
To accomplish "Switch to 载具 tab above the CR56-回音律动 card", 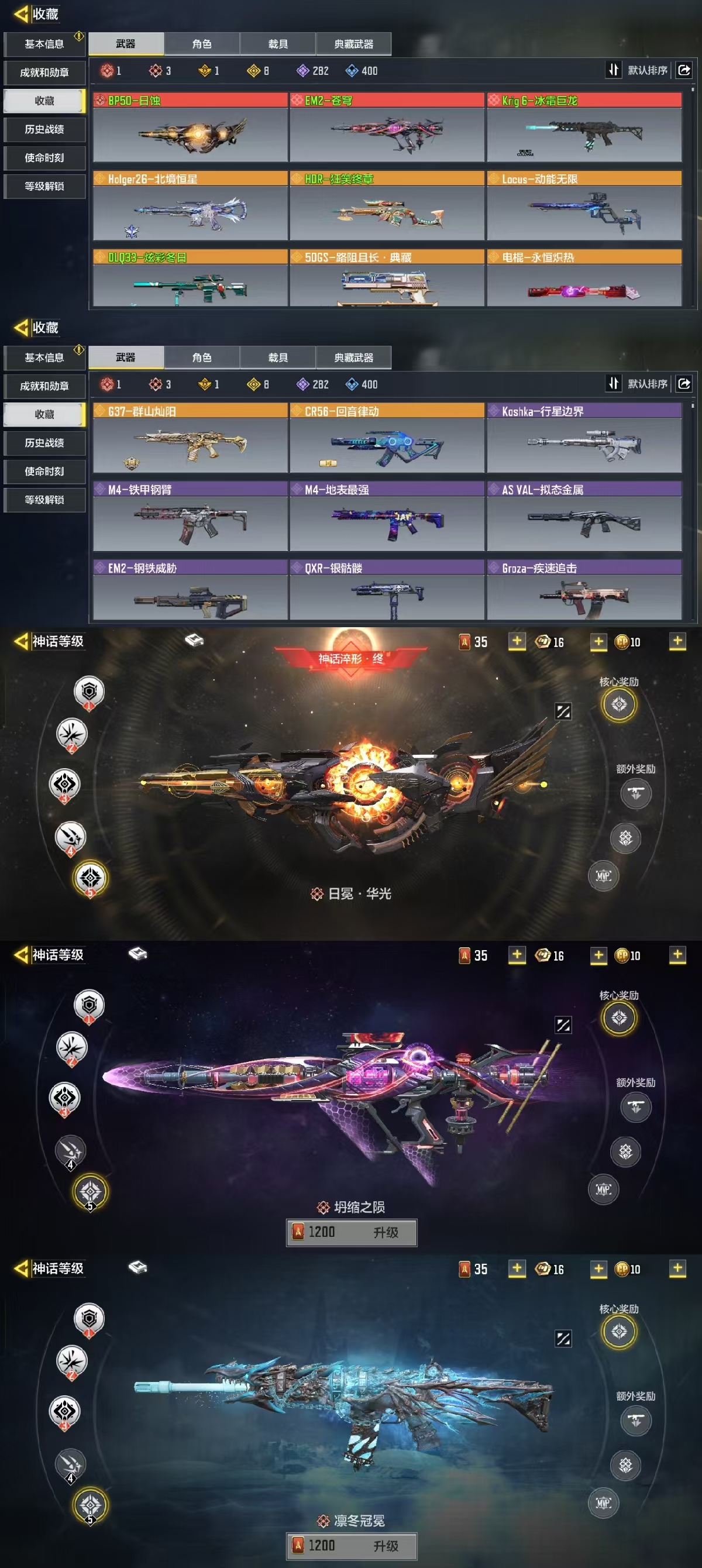I will [x=278, y=357].
